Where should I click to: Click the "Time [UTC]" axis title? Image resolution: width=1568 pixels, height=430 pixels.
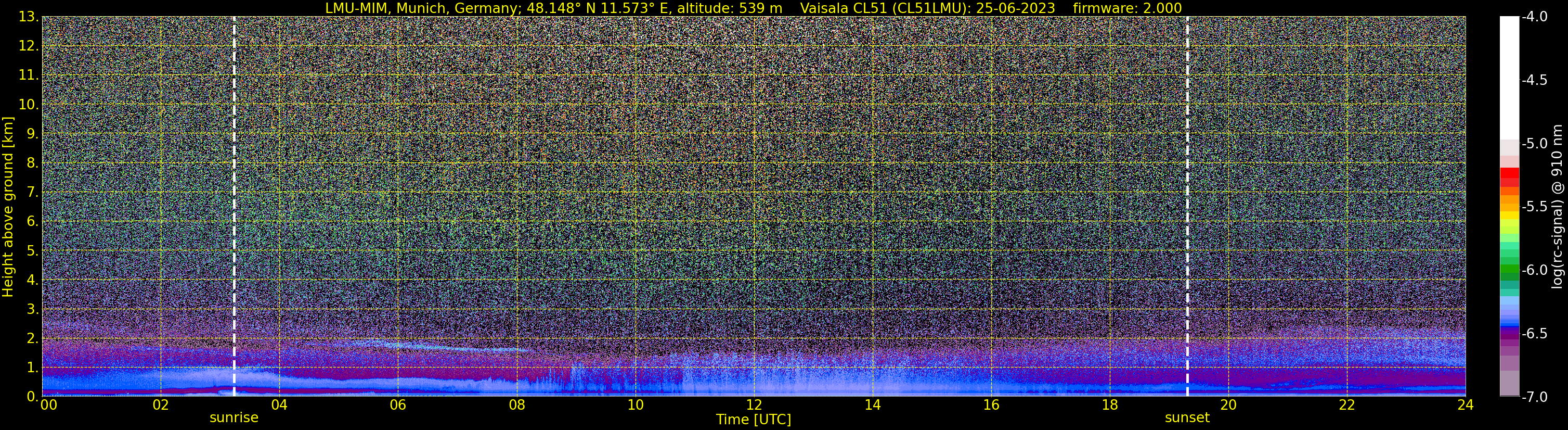pos(754,420)
